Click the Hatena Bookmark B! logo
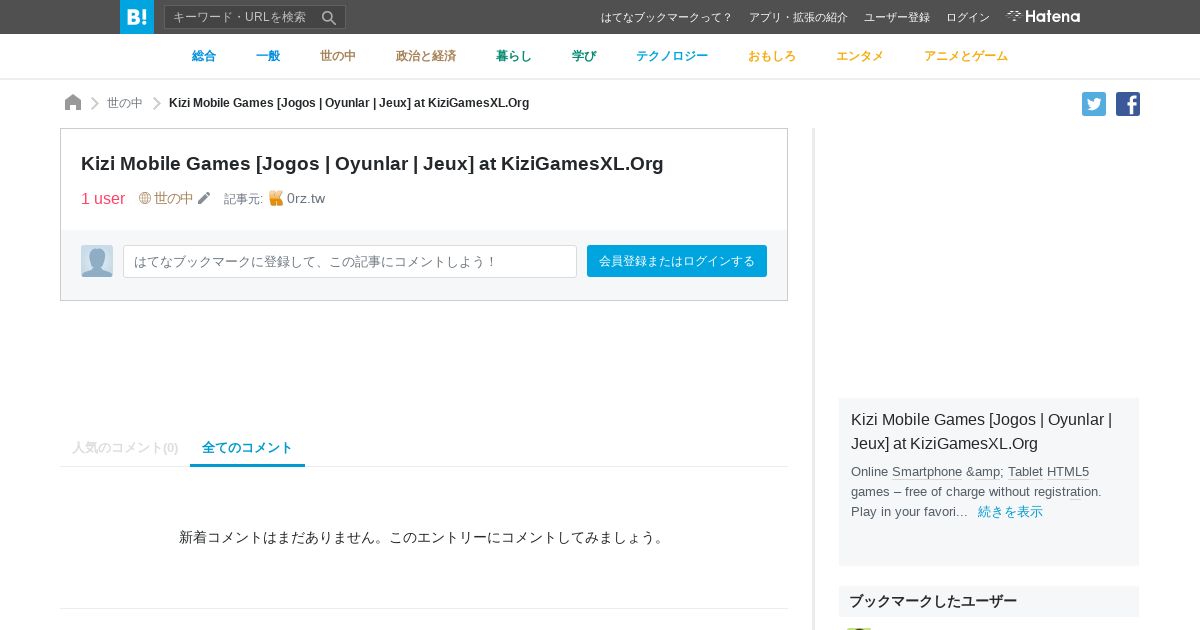Image resolution: width=1200 pixels, height=630 pixels. (137, 17)
